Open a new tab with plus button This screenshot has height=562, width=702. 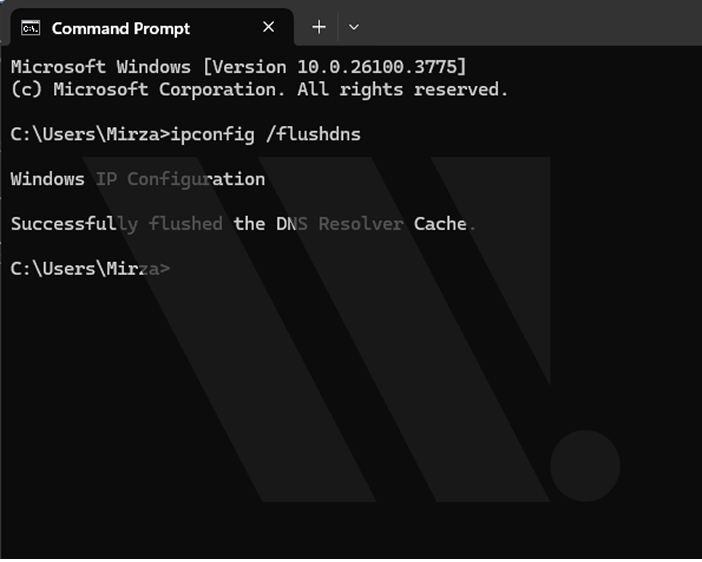click(319, 27)
